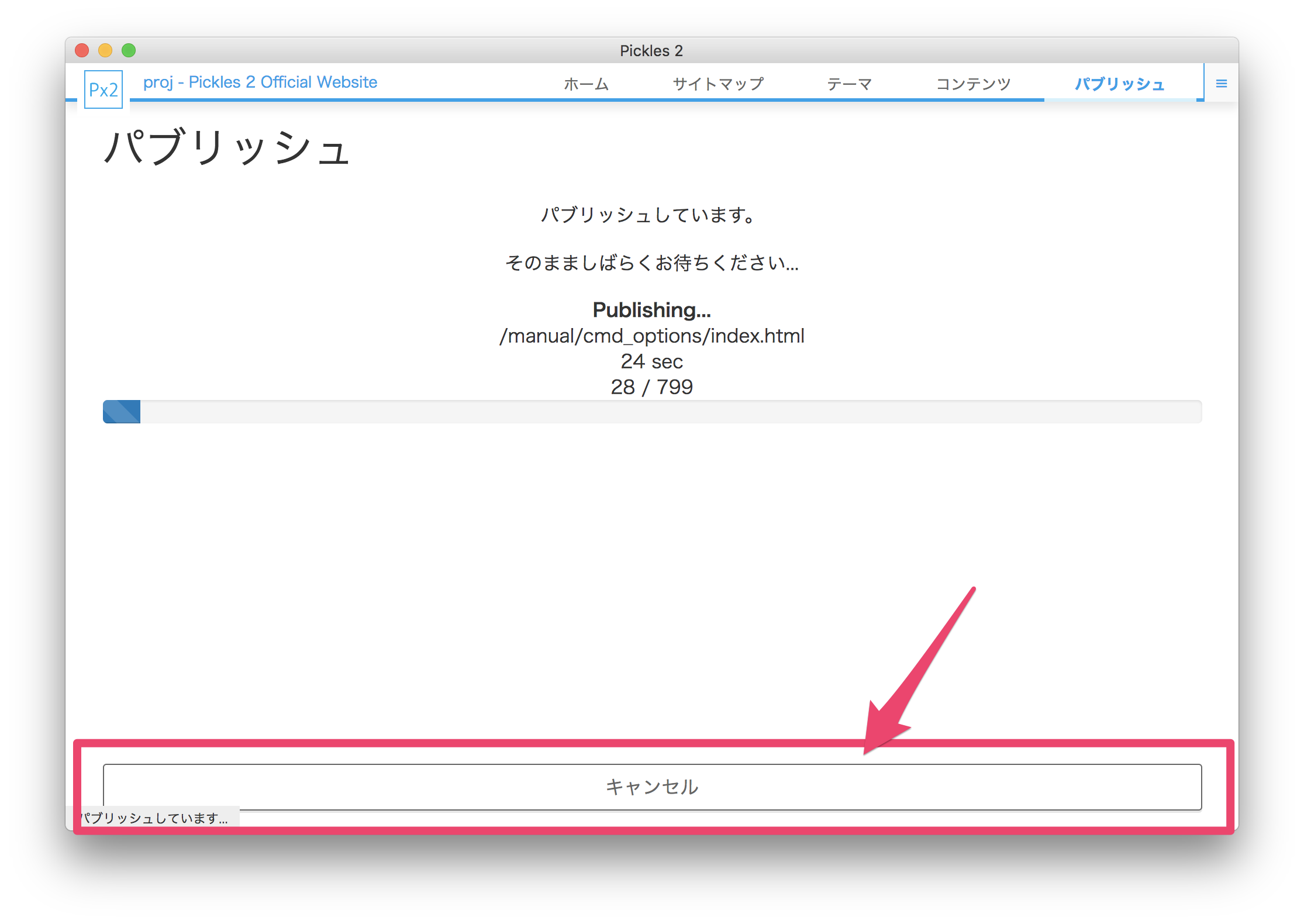1304x924 pixels.
Task: Open proj - Pickles 2 Official Website link
Action: coord(260,82)
